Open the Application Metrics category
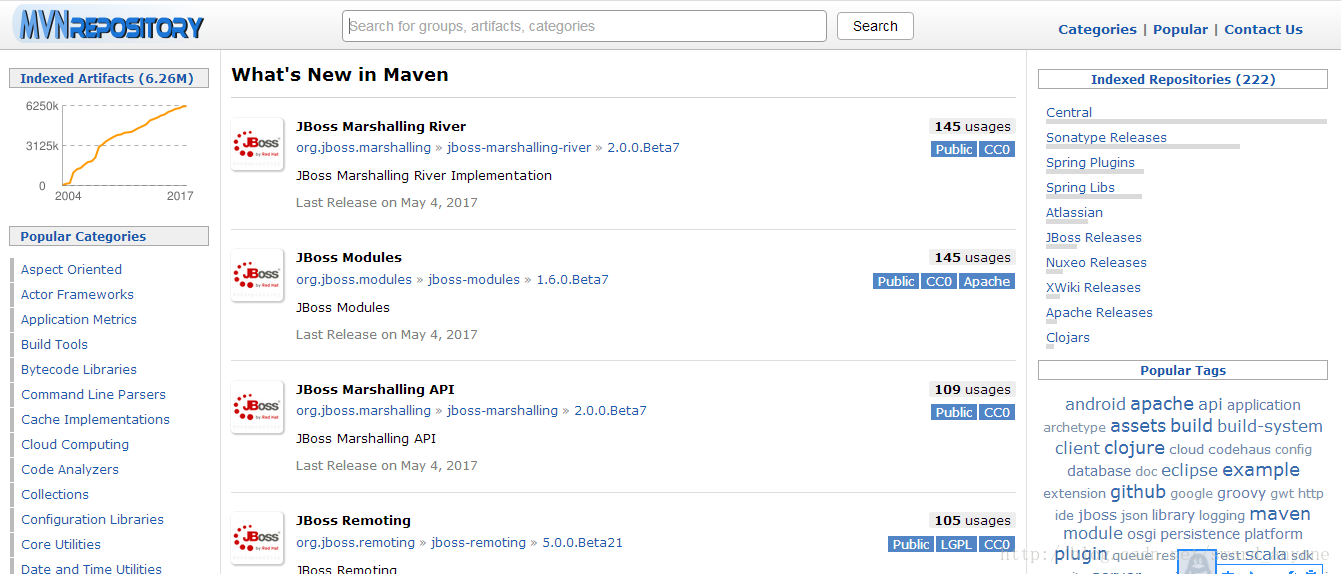Viewport: 1341px width, 574px height. (x=79, y=319)
